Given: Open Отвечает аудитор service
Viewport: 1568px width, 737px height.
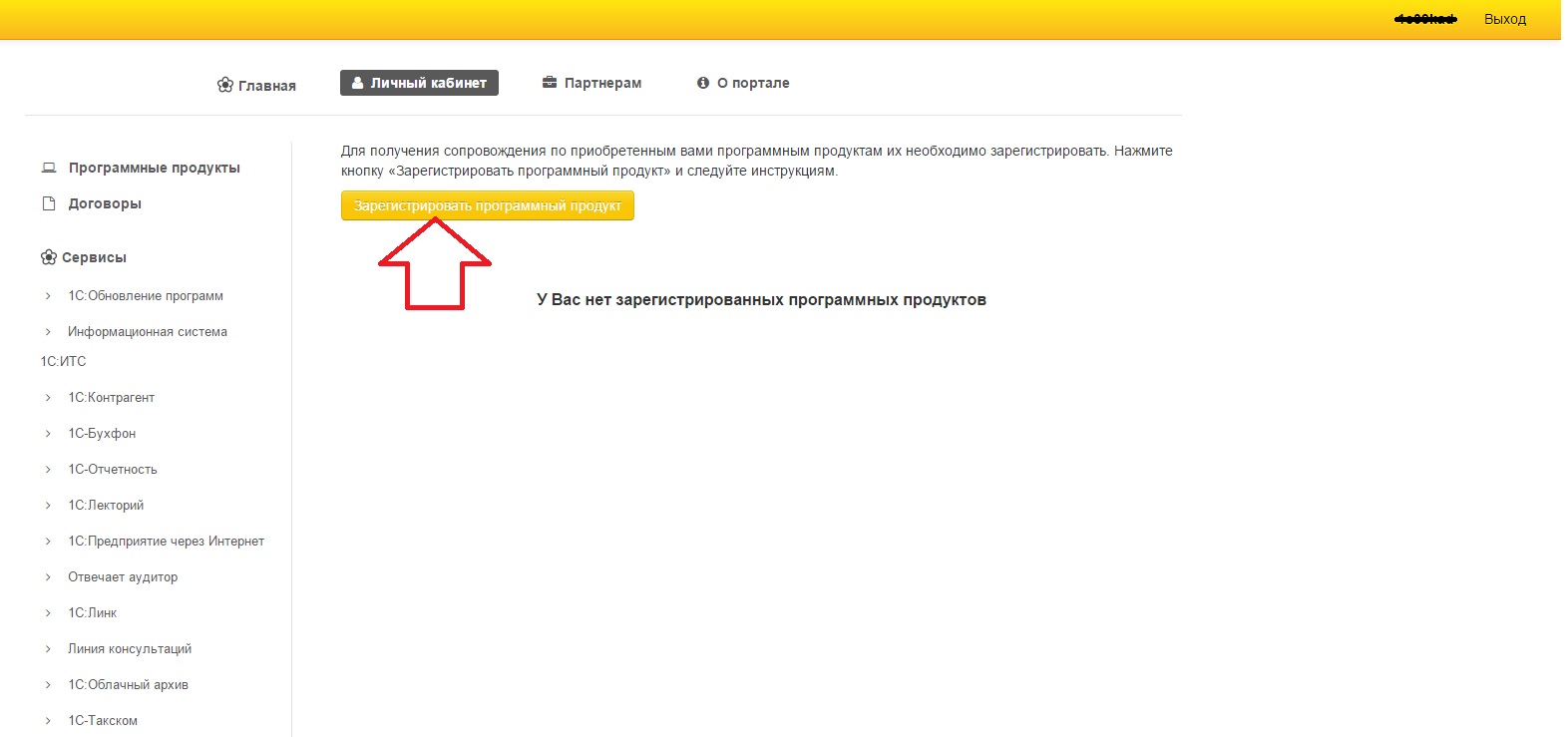Looking at the screenshot, I should point(123,577).
